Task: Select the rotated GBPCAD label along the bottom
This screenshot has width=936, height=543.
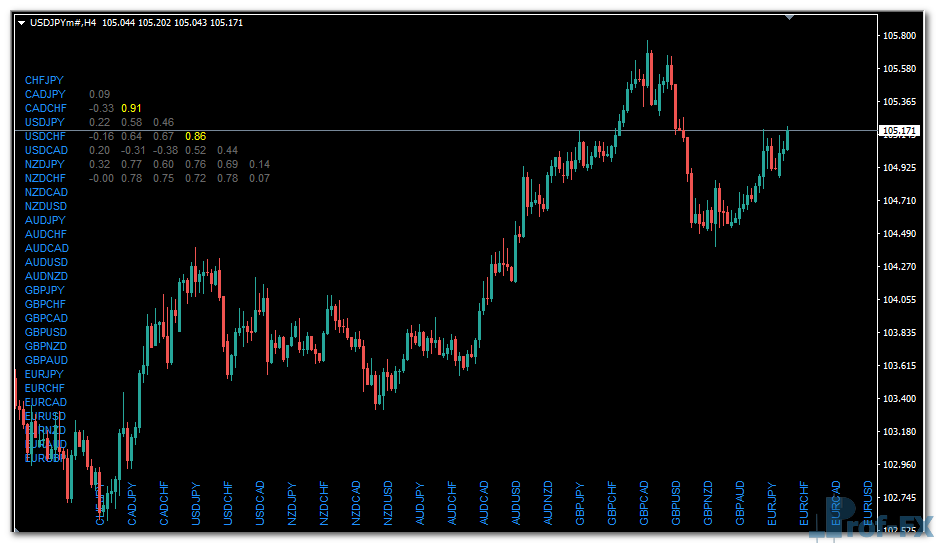Action: coord(645,503)
